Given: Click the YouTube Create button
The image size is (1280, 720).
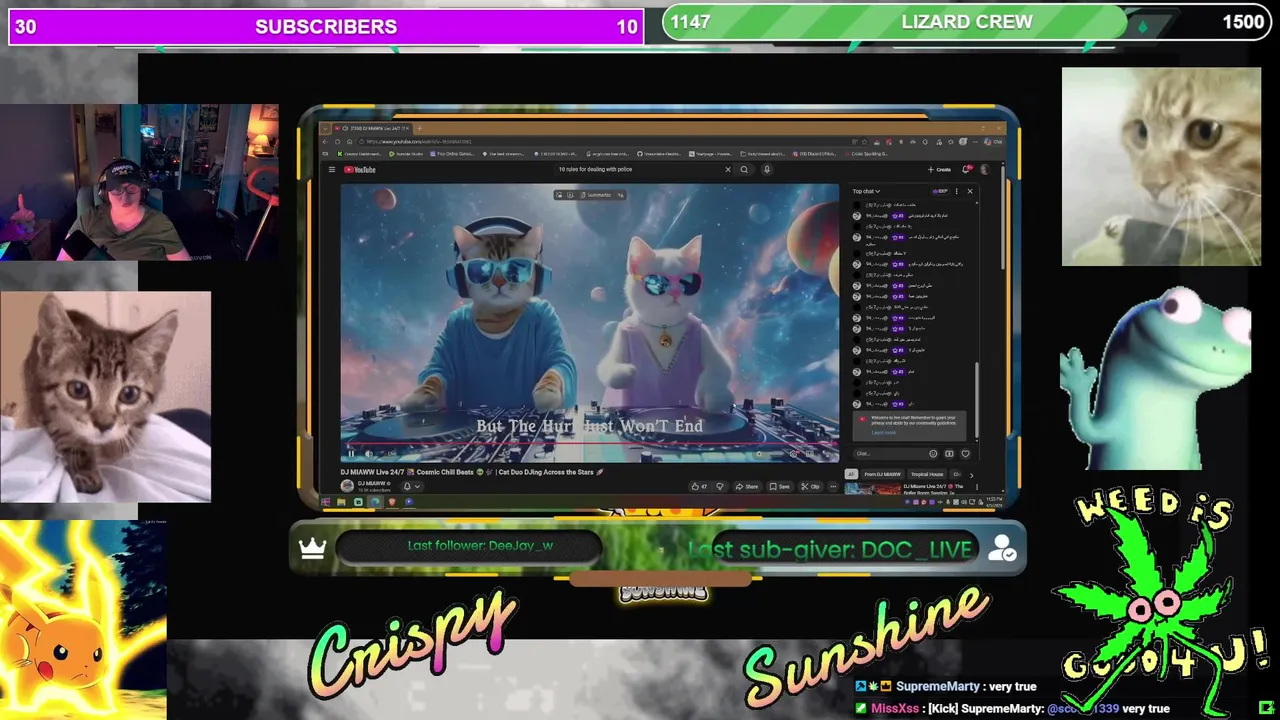Looking at the screenshot, I should [x=939, y=169].
